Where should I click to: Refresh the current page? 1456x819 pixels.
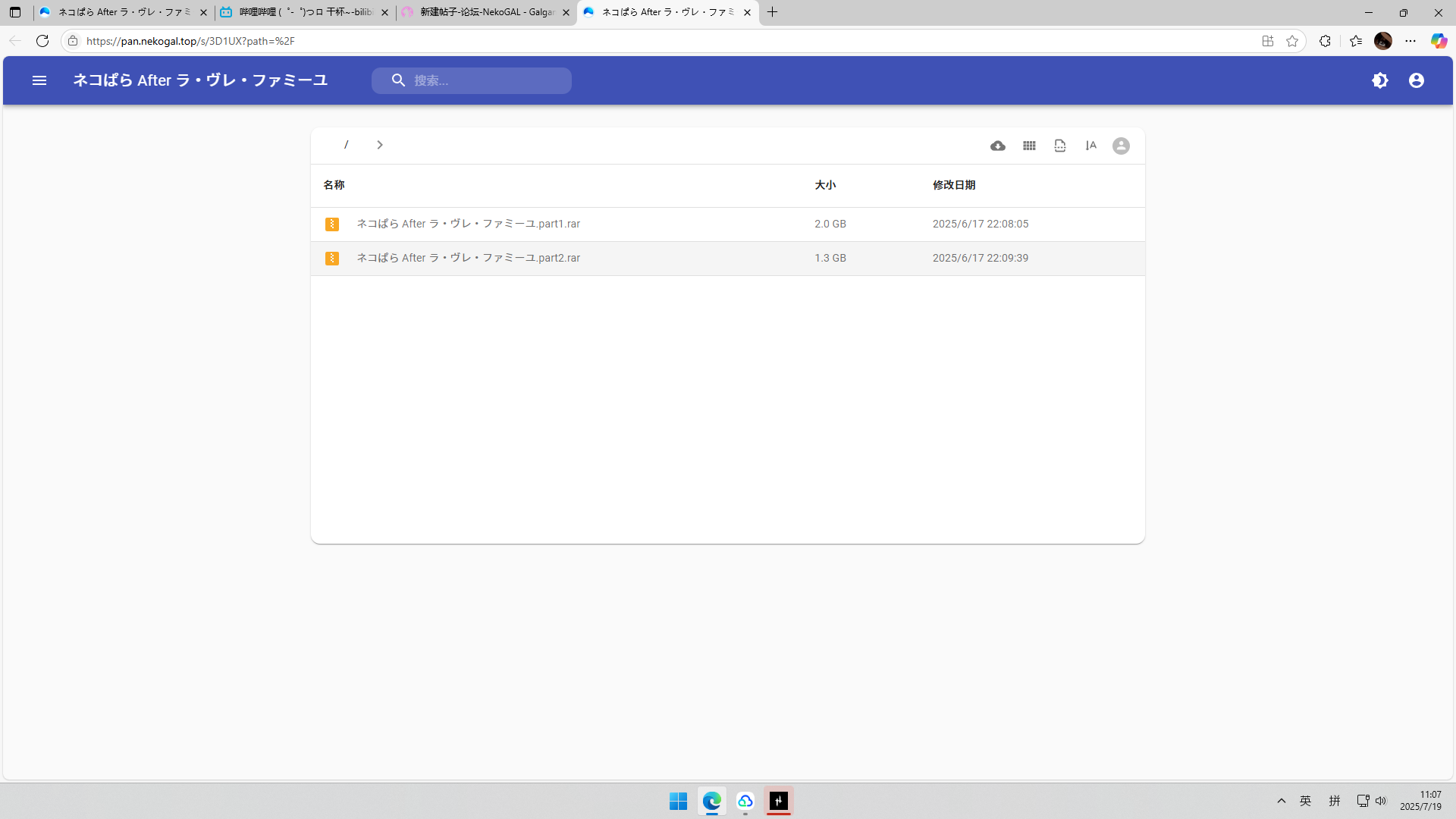tap(42, 41)
